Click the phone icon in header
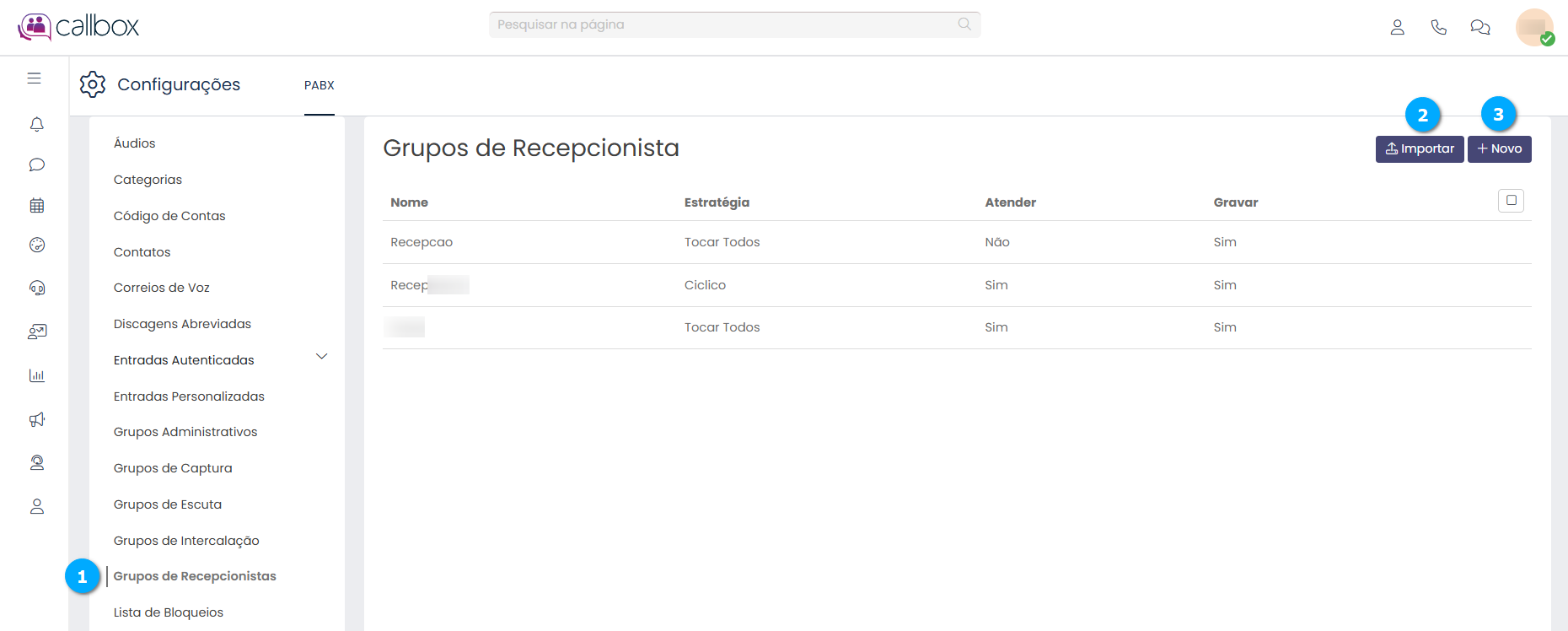The image size is (1568, 631). pos(1438,27)
